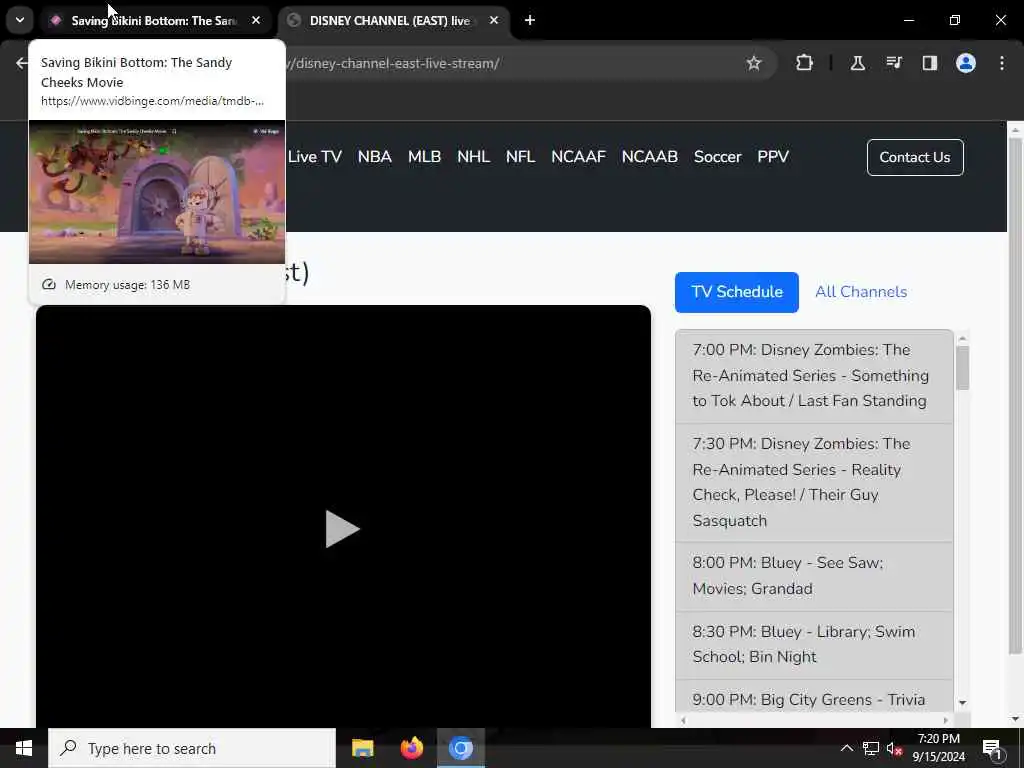Close the Disney Channel tab
Image resolution: width=1024 pixels, height=768 pixels.
pos(494,20)
